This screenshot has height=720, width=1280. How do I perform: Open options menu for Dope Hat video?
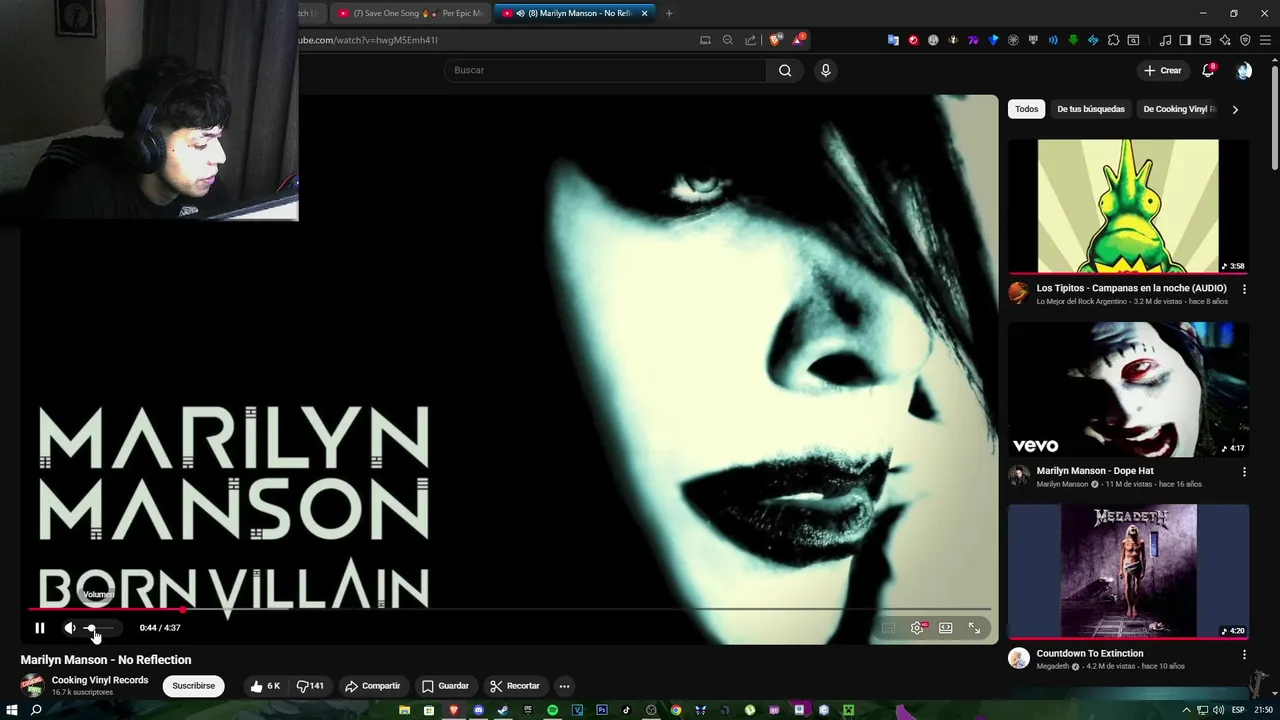point(1244,471)
